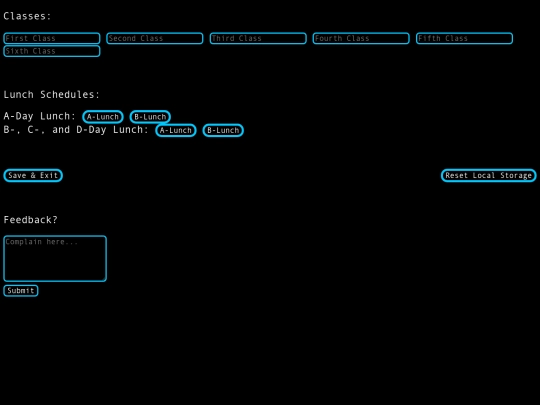The image size is (540, 405).
Task: Select A-Lunch for B-, C-, and D-Day Lunch
Action: 176,131
